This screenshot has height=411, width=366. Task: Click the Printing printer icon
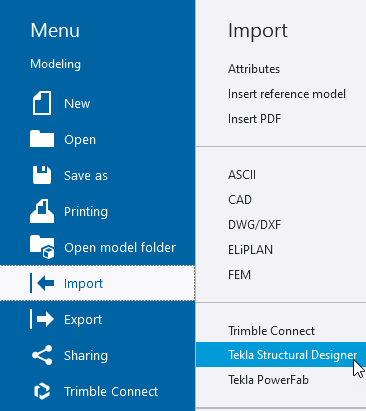pos(42,211)
